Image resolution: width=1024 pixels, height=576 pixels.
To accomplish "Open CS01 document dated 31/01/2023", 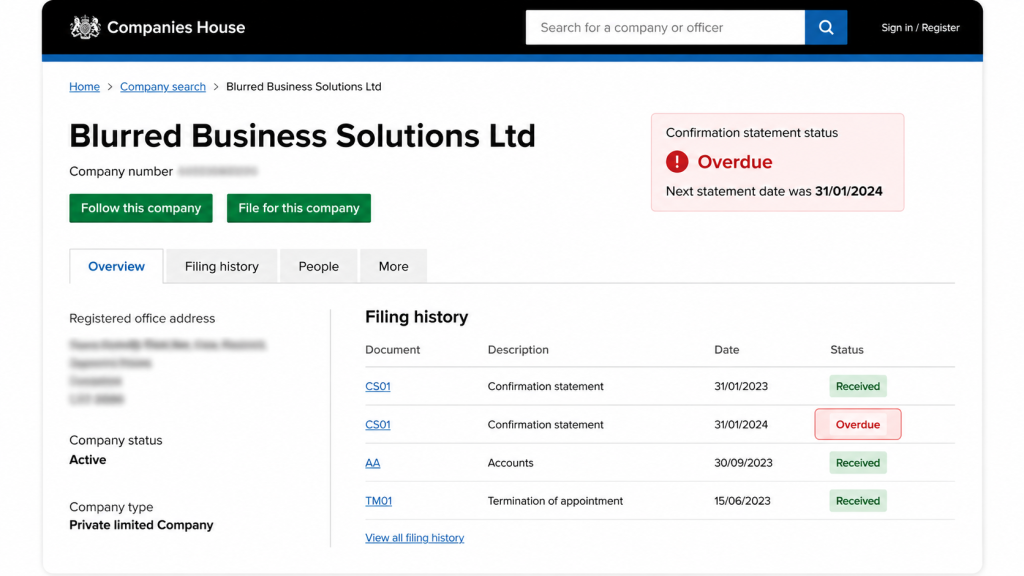I will pyautogui.click(x=377, y=386).
